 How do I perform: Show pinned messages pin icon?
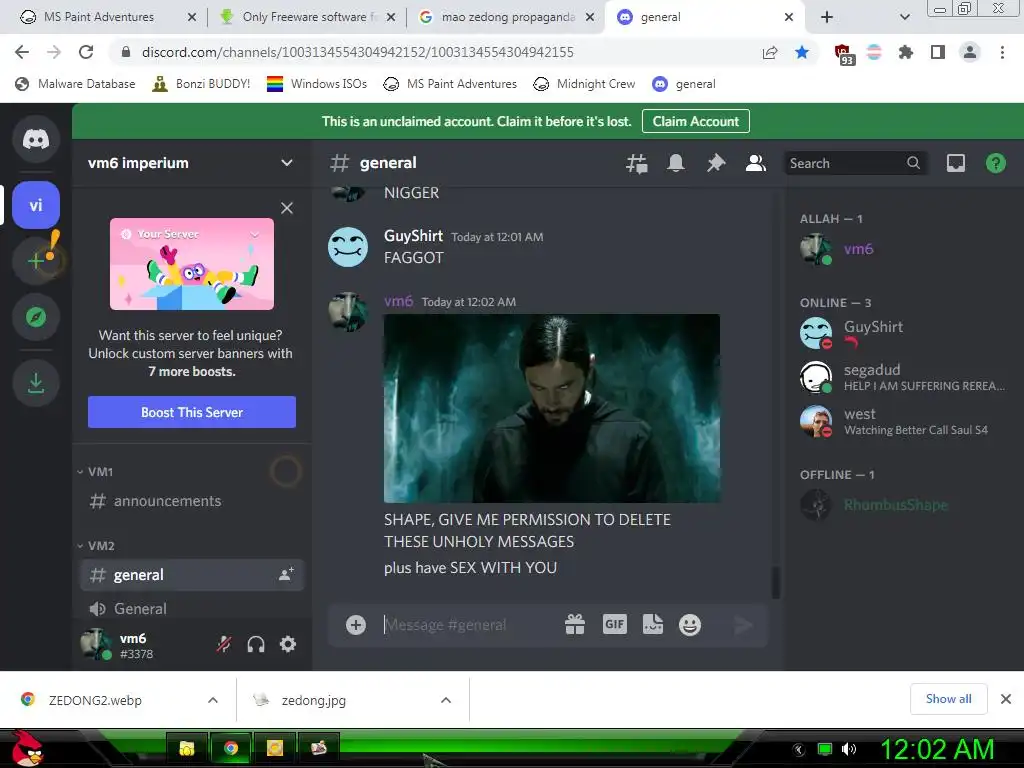click(716, 163)
